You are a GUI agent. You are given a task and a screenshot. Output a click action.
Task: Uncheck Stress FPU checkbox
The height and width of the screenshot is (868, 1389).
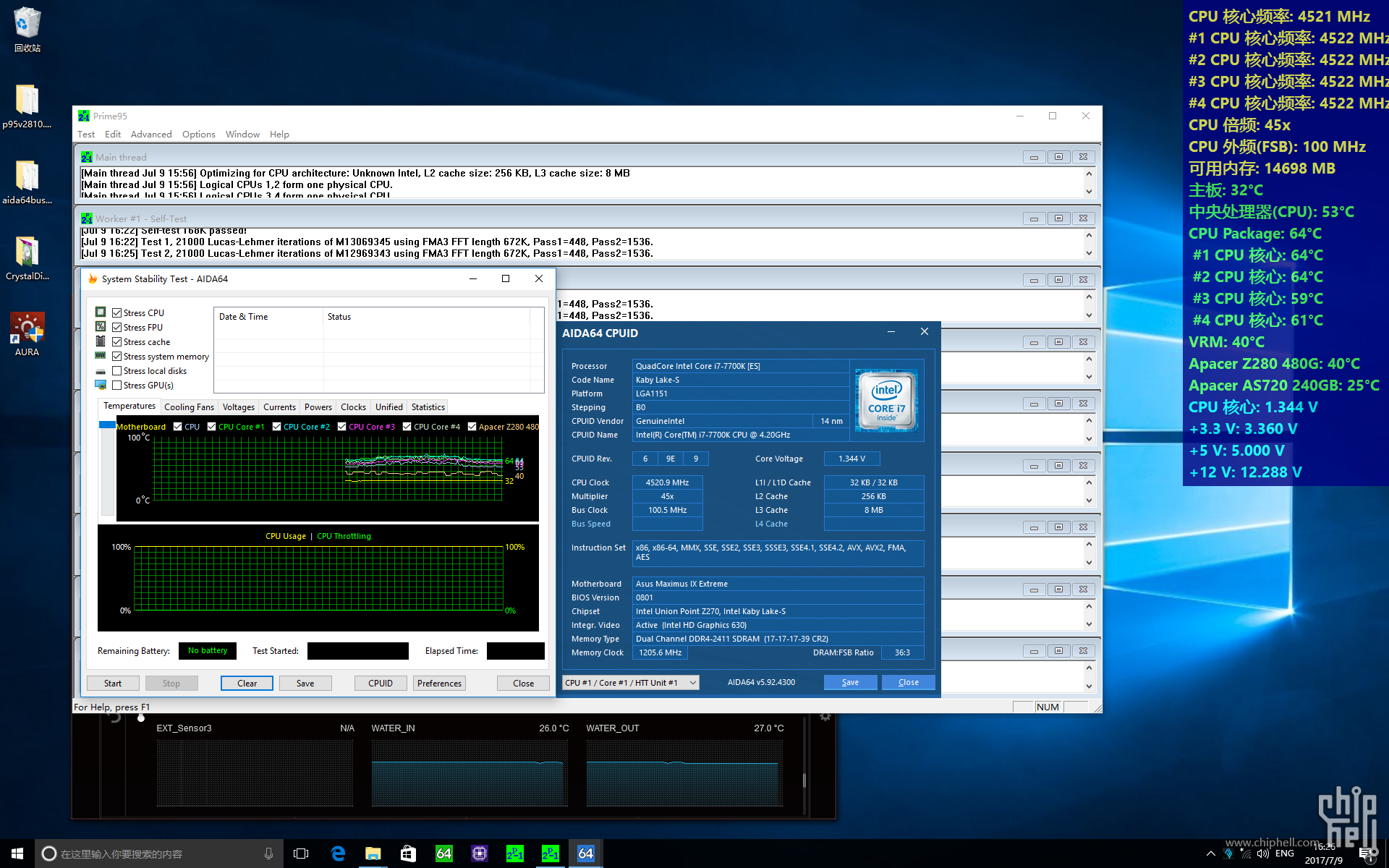(x=116, y=327)
